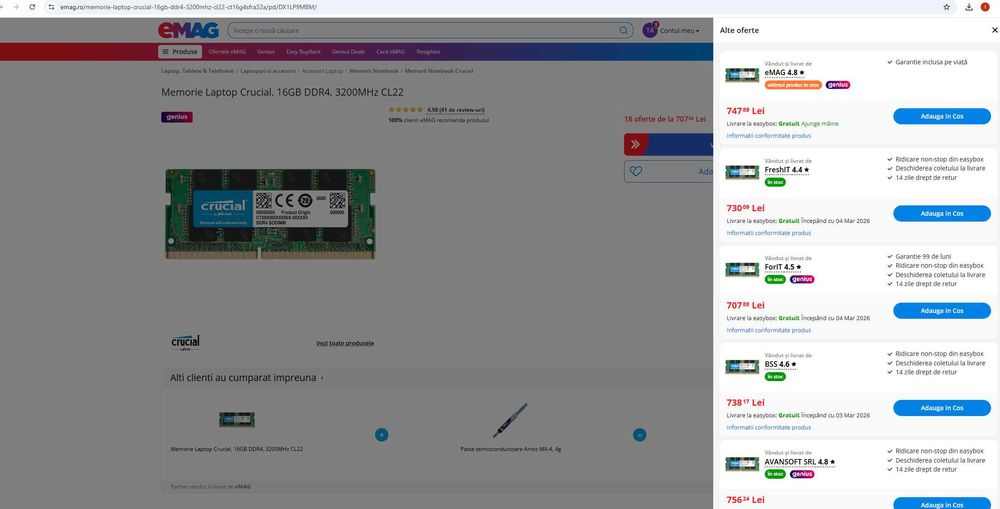This screenshot has width=1000, height=509.
Task: Open seller eMAG 4.8 in offers panel
Action: point(784,73)
